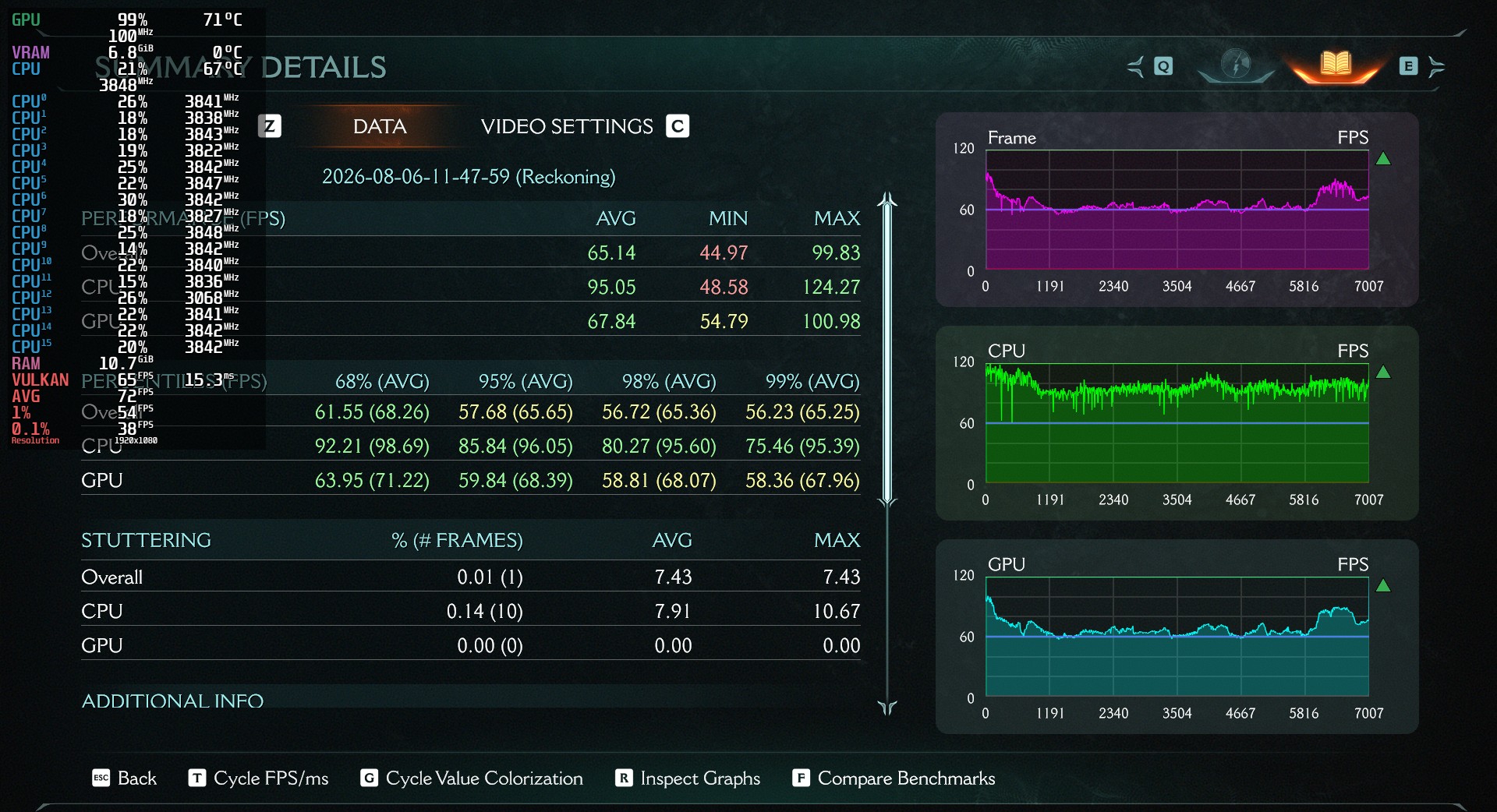The image size is (1497, 812).
Task: Click the Overall stuttering value 0.01 (1)
Action: [490, 577]
